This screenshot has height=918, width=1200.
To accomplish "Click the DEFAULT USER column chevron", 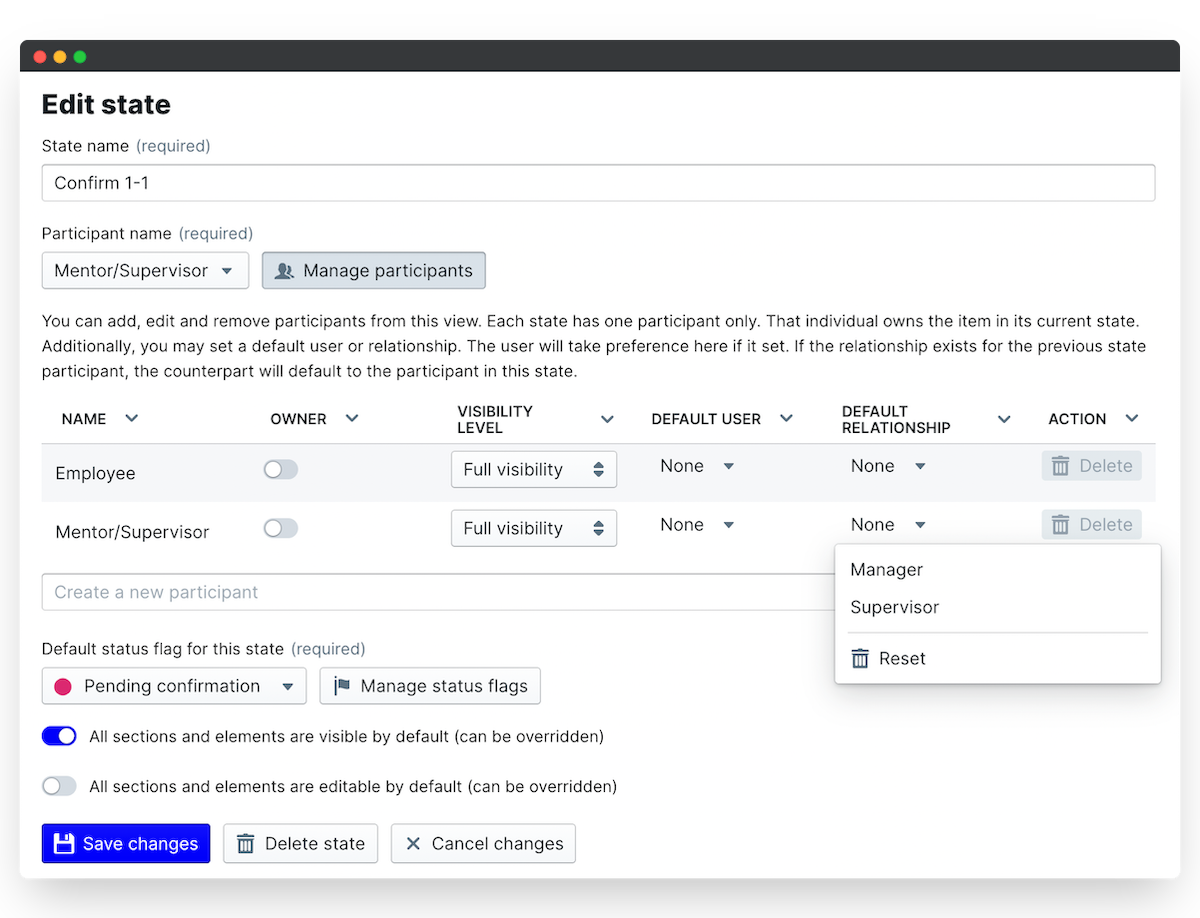I will click(x=786, y=419).
